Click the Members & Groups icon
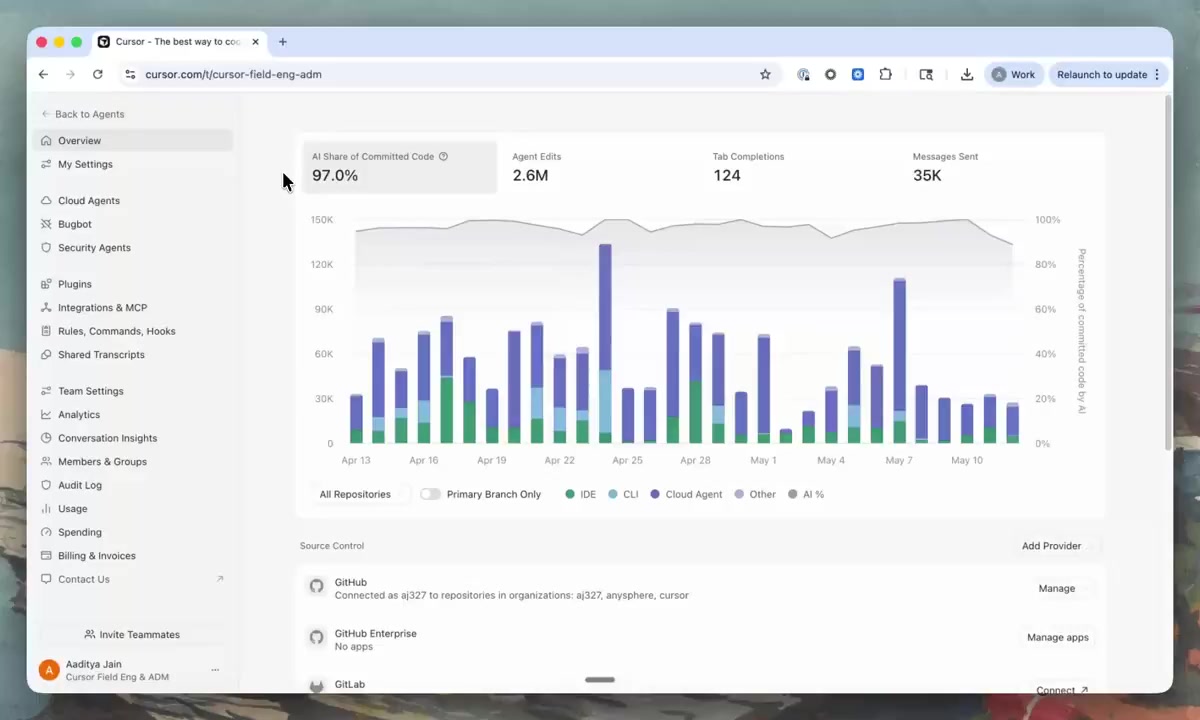This screenshot has height=720, width=1200. pos(46,462)
